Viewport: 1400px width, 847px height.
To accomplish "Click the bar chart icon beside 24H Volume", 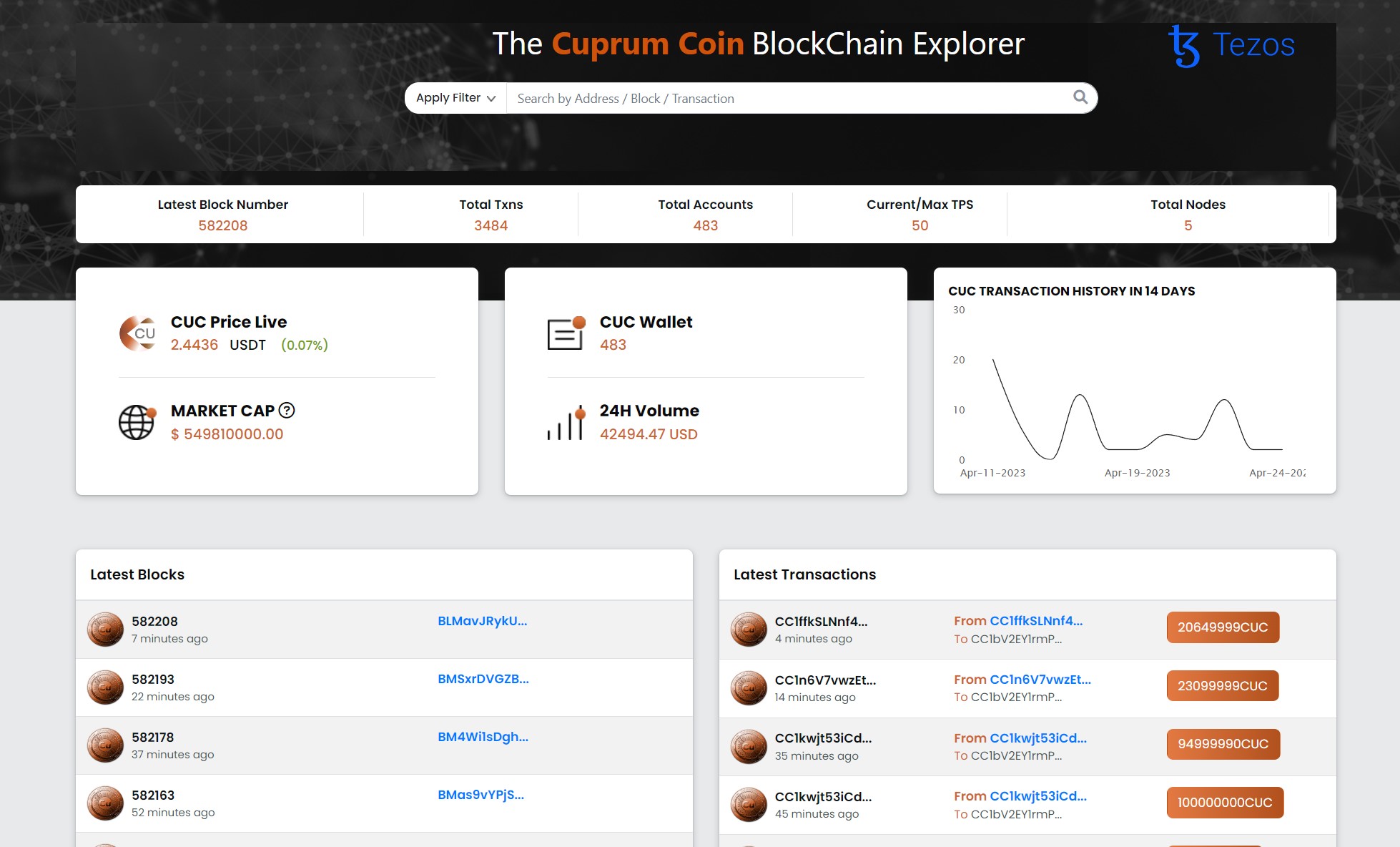I will [566, 421].
